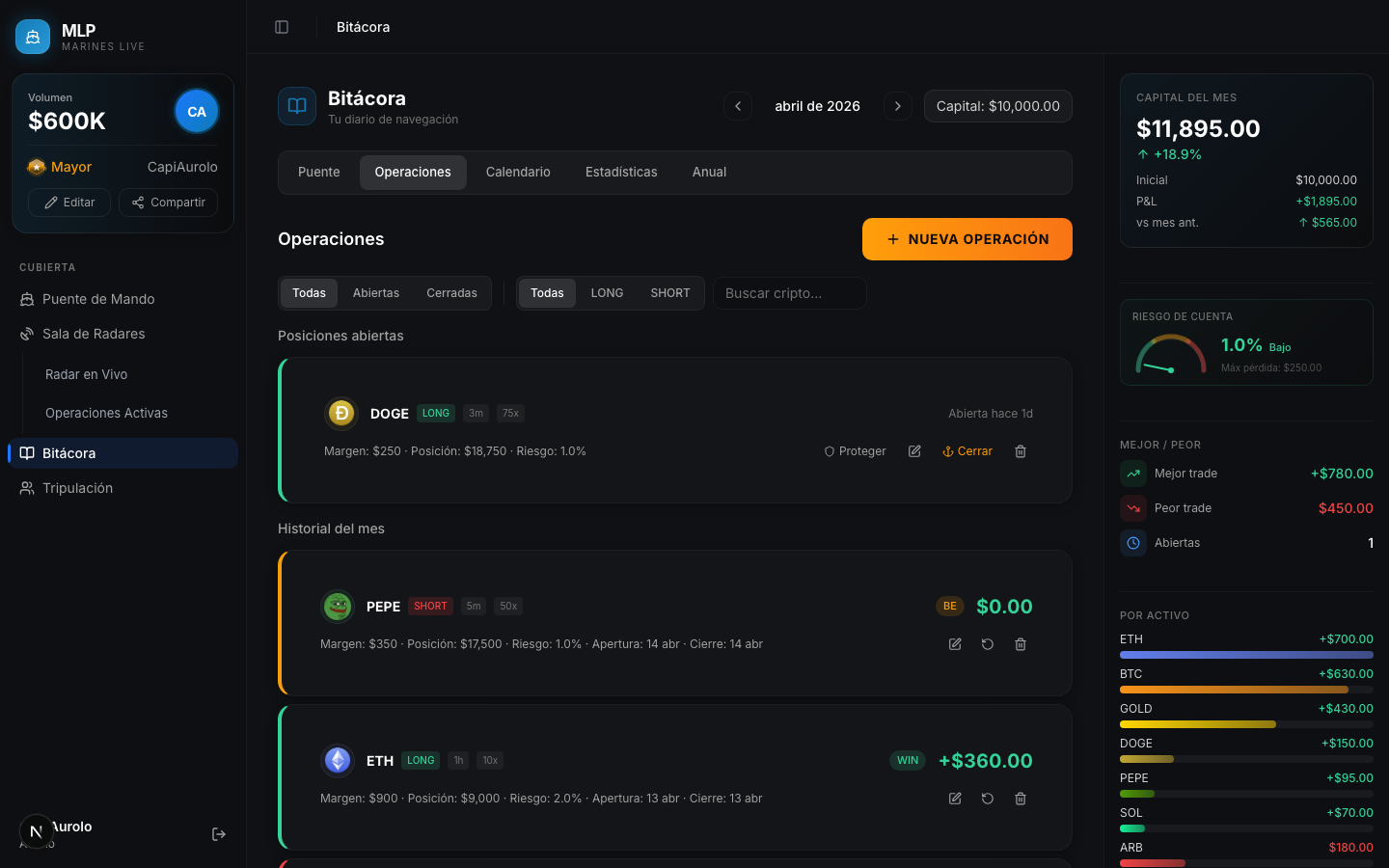
Task: Click the Compartir button
Action: coord(169,203)
